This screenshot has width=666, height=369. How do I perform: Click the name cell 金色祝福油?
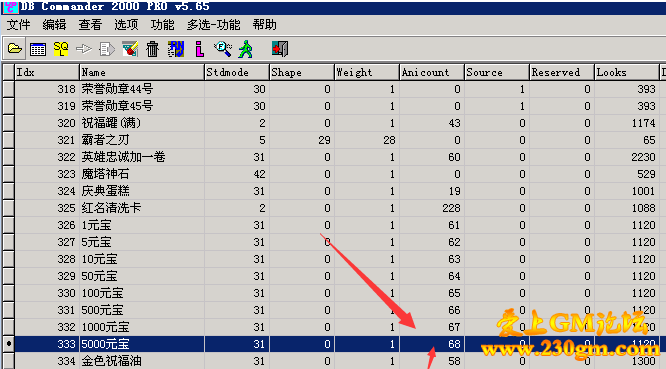point(142,361)
